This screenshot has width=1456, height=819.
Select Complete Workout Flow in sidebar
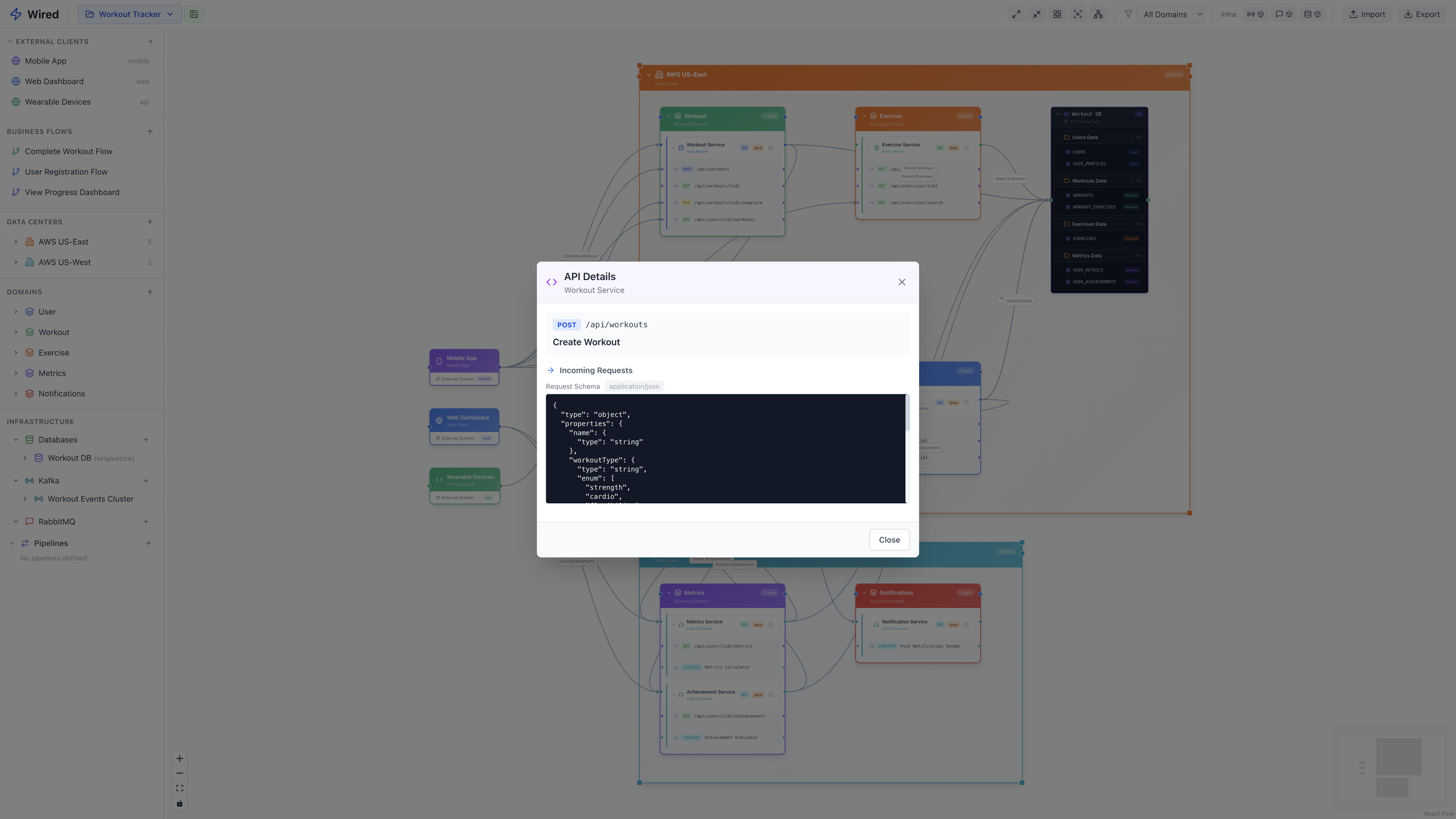point(69,151)
